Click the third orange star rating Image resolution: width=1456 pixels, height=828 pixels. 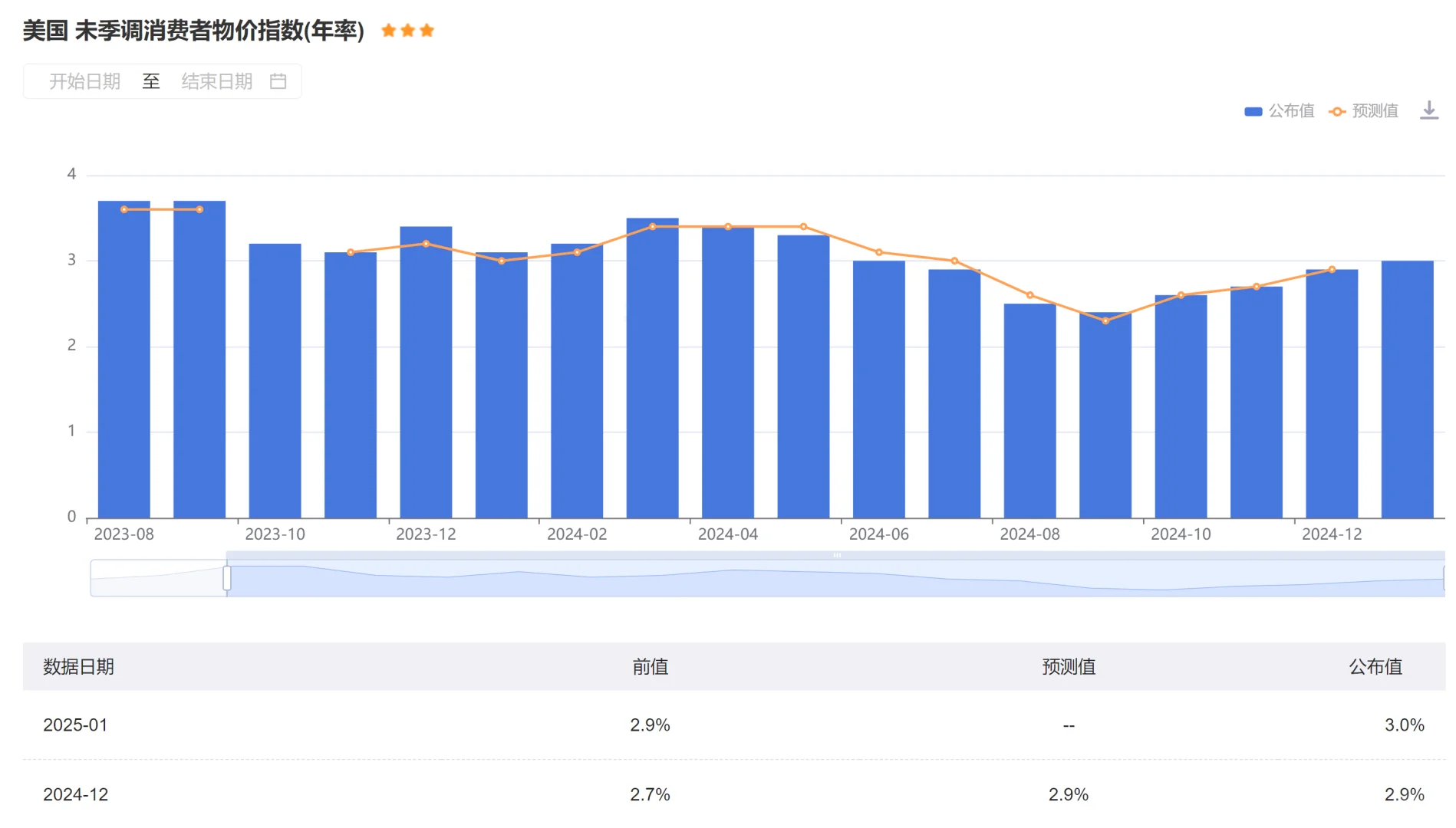pos(427,31)
